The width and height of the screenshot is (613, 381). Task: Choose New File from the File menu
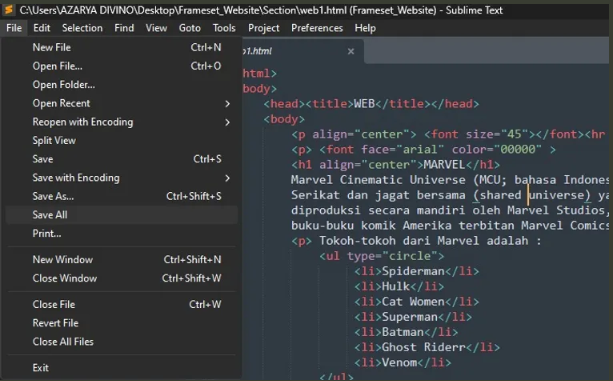click(122, 47)
